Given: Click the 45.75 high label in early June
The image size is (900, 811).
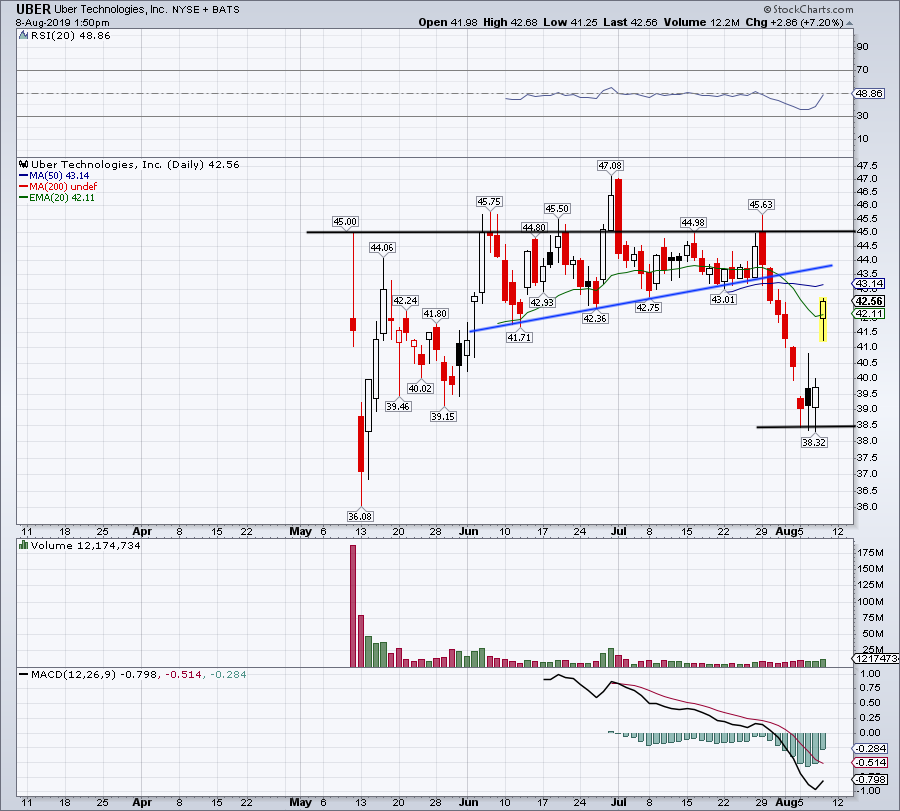Looking at the screenshot, I should [489, 201].
